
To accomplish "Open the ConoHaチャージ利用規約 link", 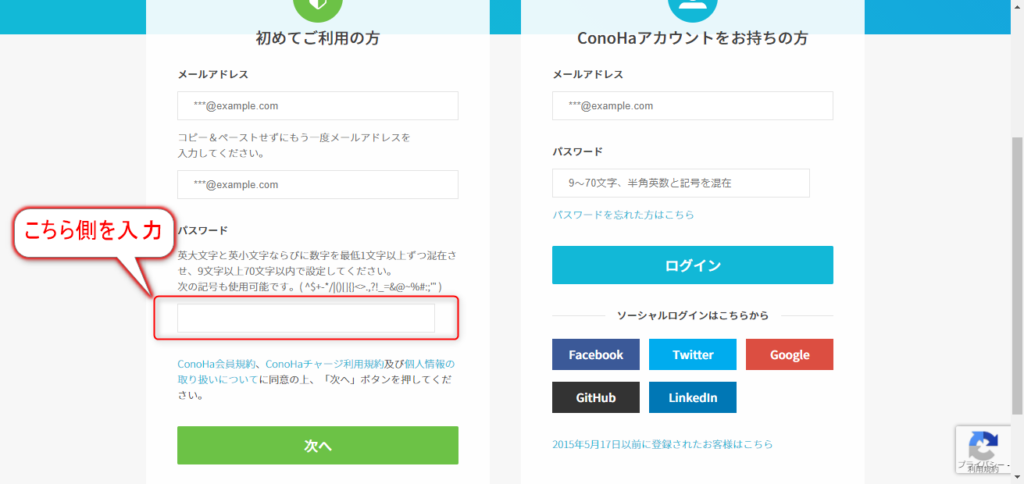I will click(325, 364).
